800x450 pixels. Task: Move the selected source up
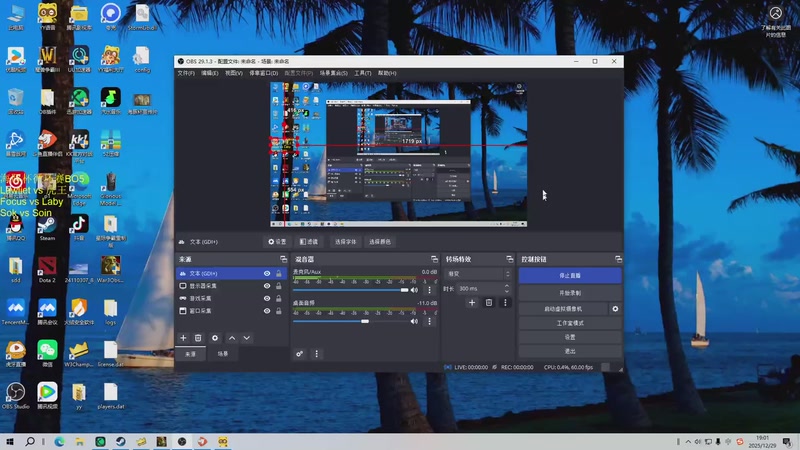click(x=232, y=338)
